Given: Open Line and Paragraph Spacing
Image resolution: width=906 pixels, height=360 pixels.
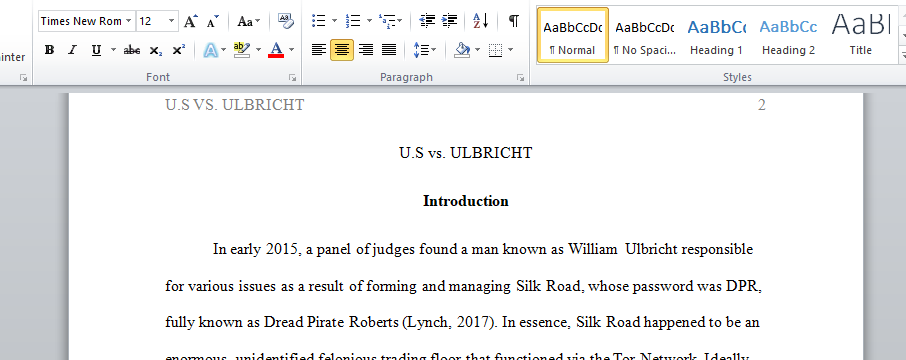Looking at the screenshot, I should tap(425, 50).
